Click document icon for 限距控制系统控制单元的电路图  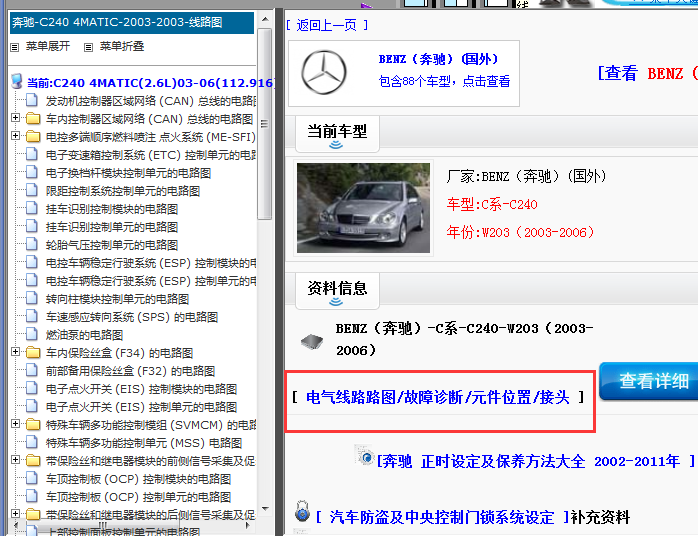[32, 190]
